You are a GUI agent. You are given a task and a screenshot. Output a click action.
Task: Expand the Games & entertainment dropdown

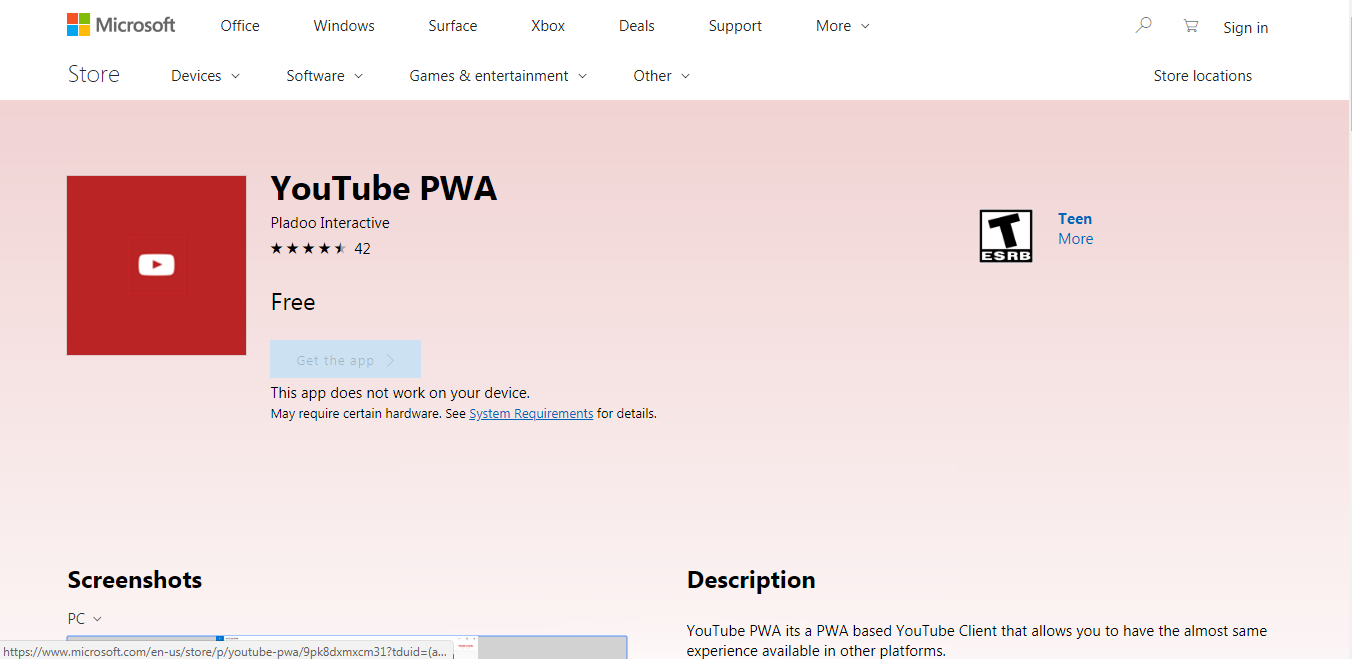498,76
